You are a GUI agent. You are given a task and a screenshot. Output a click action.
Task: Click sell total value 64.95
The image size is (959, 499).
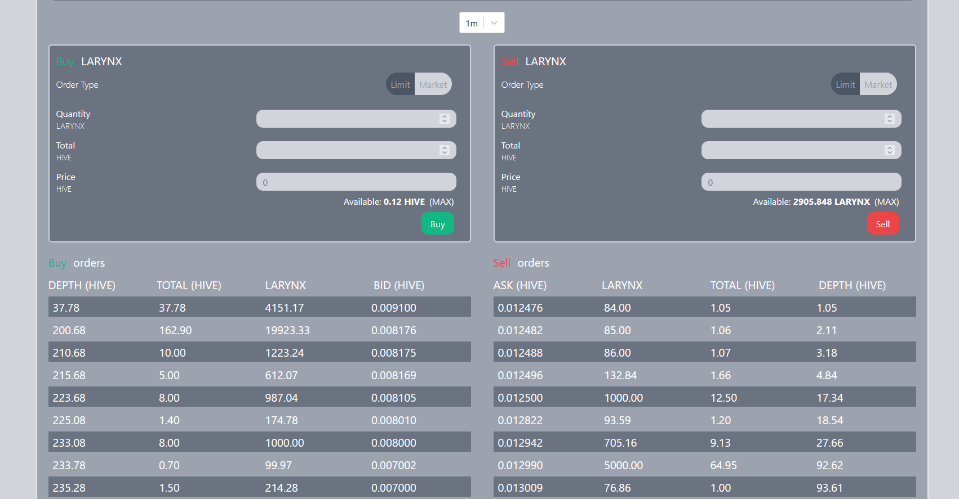[x=724, y=465]
